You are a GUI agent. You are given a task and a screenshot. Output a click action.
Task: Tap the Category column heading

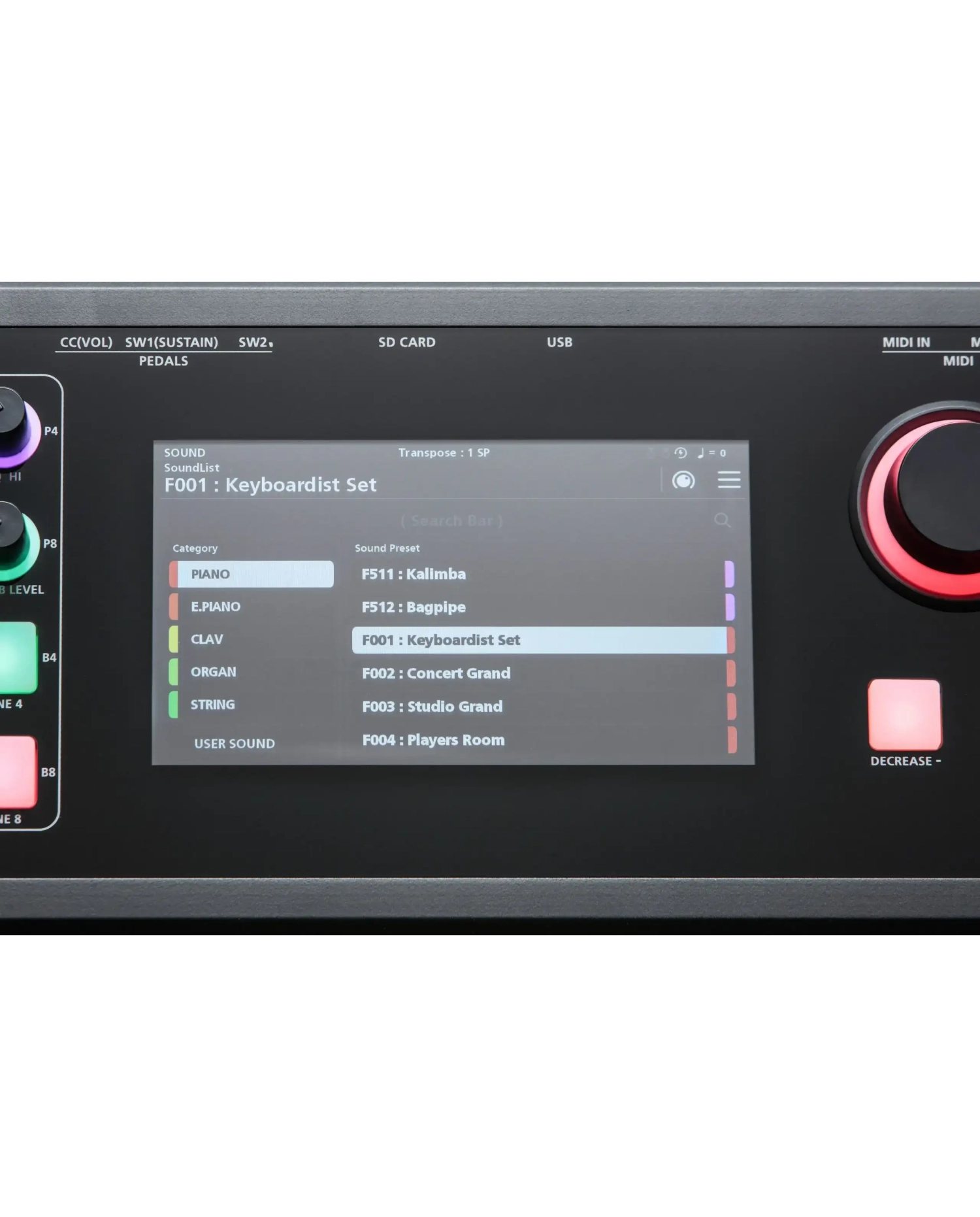coord(195,548)
